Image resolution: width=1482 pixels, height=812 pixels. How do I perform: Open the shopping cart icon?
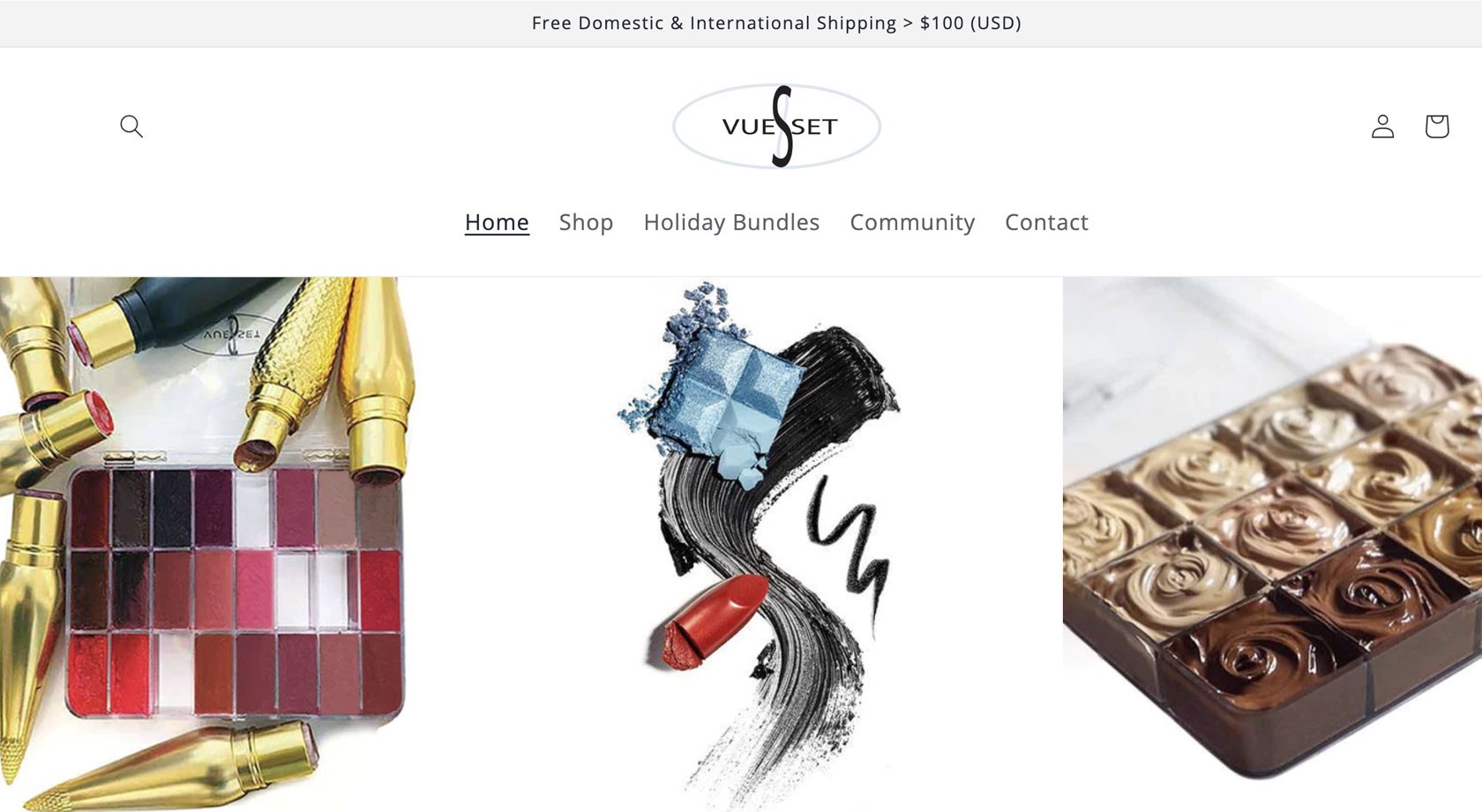[x=1437, y=126]
